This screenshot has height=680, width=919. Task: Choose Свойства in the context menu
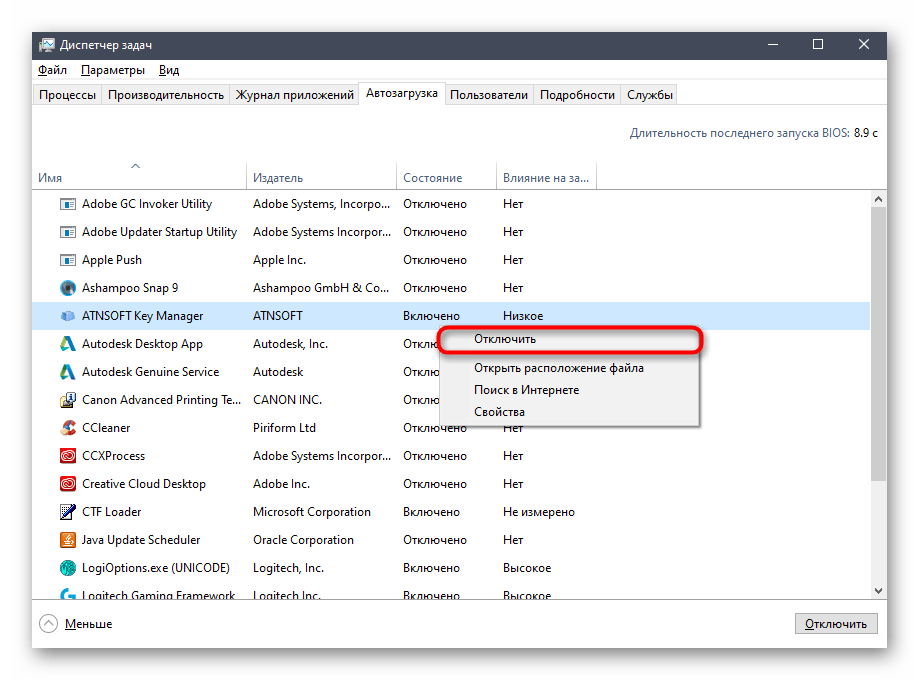pos(569,412)
